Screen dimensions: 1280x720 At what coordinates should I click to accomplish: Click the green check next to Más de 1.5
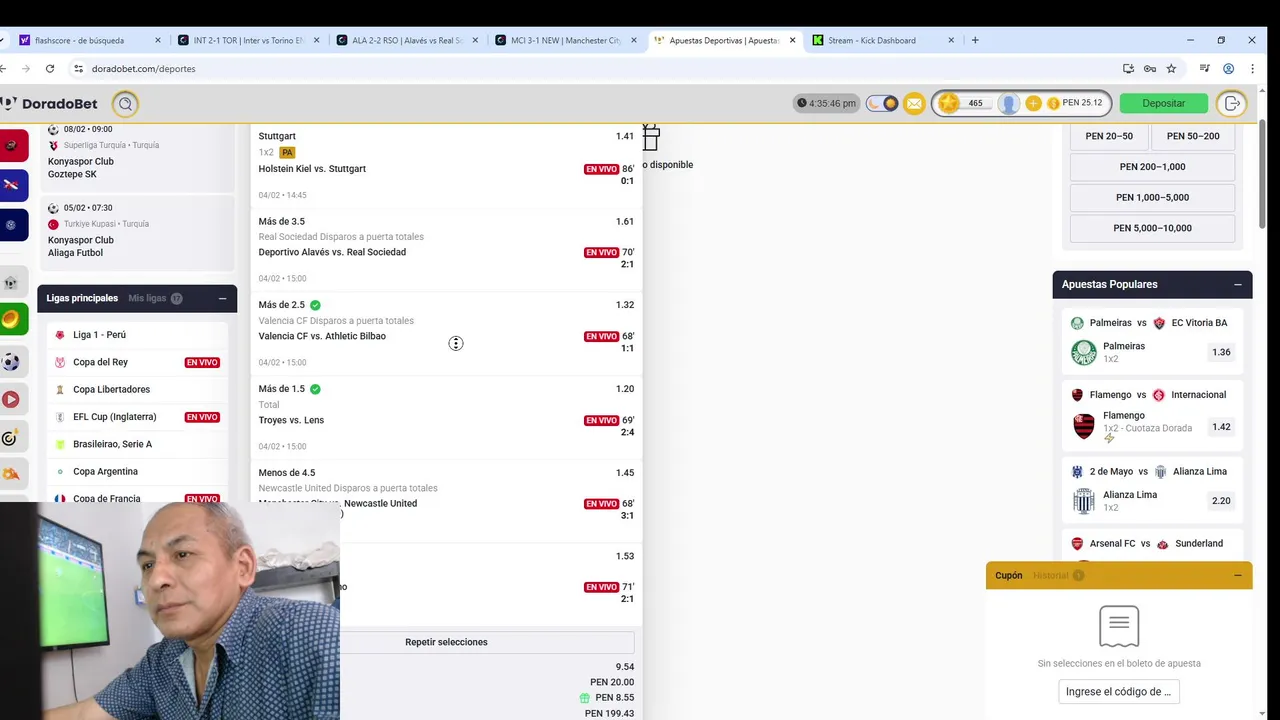click(315, 389)
